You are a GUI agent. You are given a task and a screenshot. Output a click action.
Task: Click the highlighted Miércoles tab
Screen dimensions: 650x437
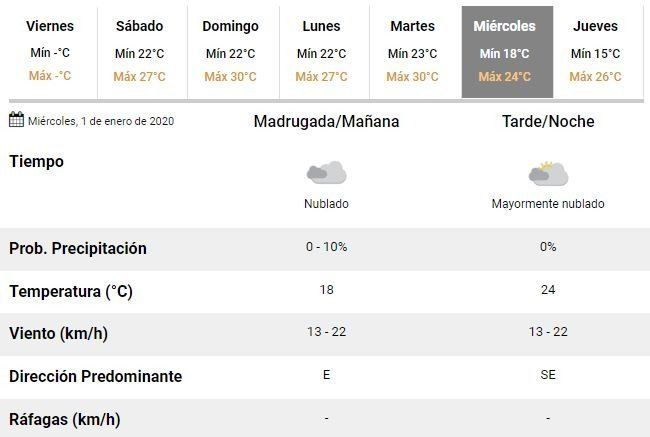point(504,52)
